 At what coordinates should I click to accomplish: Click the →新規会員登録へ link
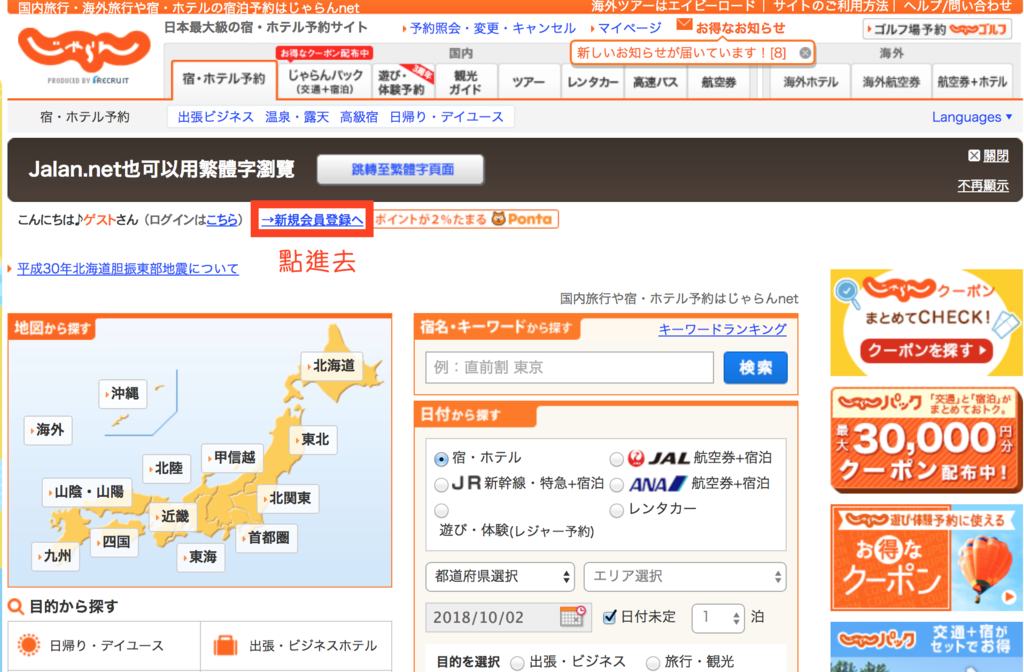(x=312, y=219)
